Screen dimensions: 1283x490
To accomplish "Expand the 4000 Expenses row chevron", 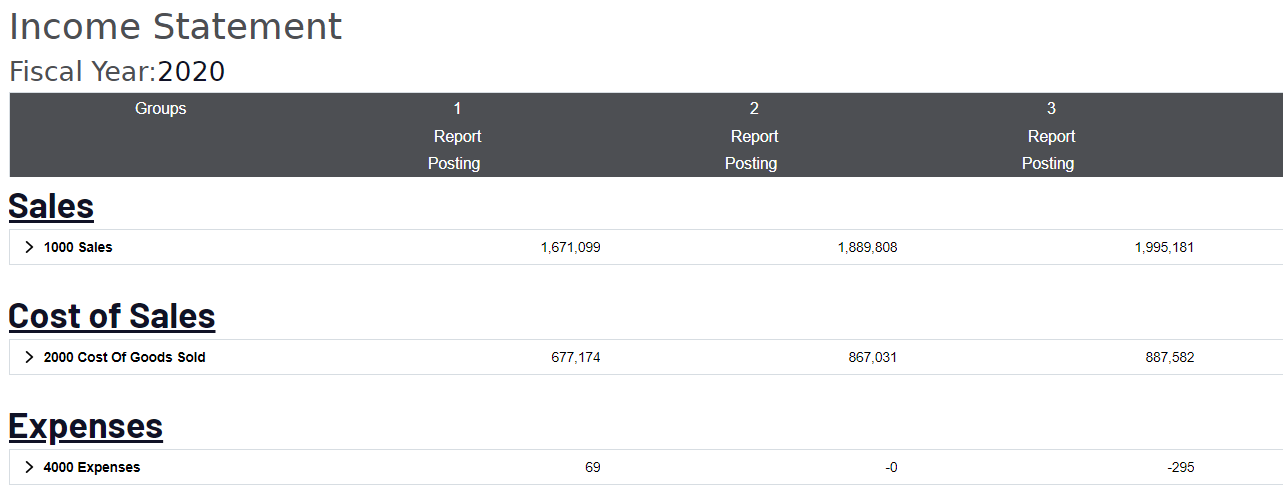I will [29, 467].
